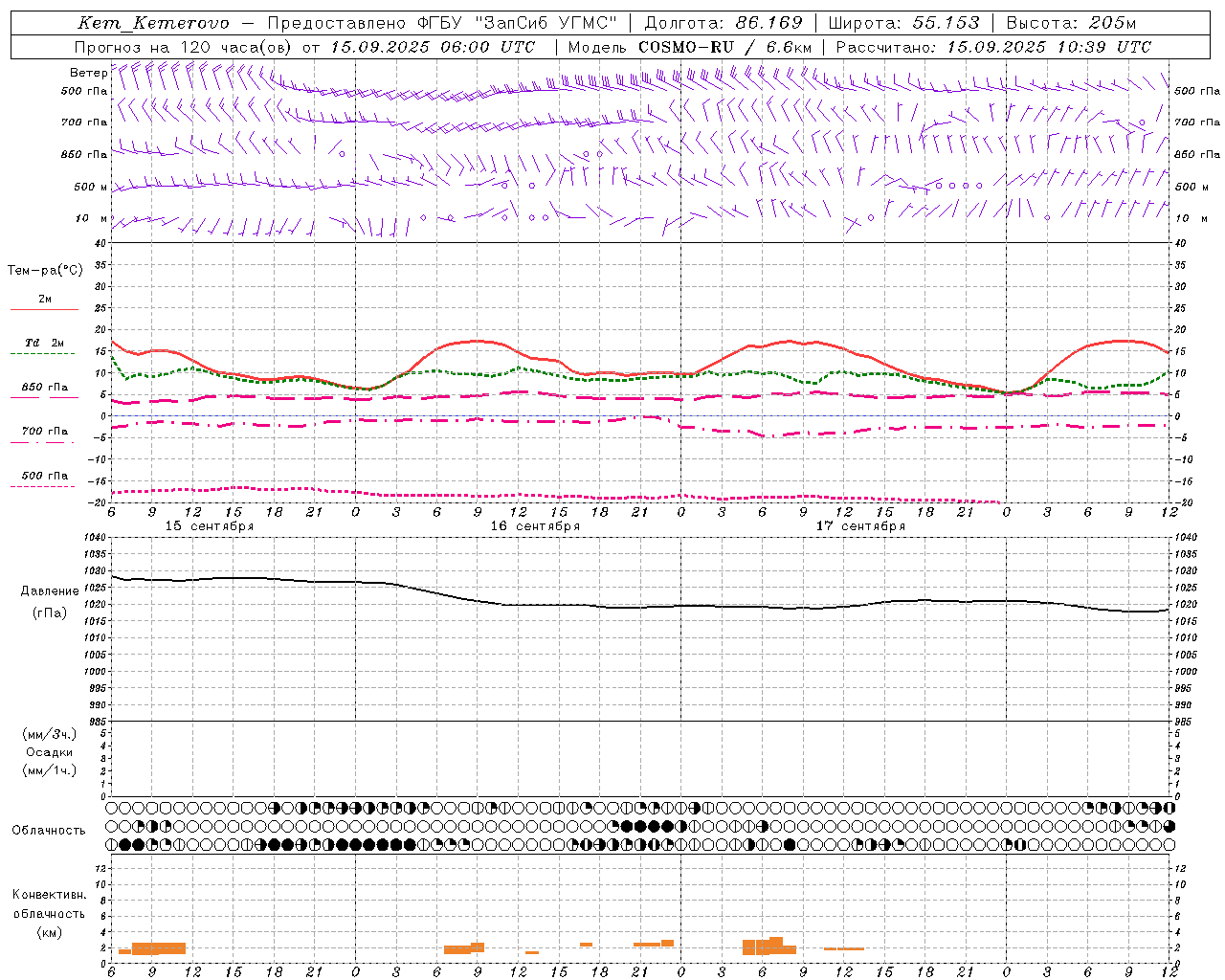This screenshot has height=980, width=1225.
Task: Click the Рассчитано: 15.09.2025 10:39 UTC timestamp
Action: coord(994,47)
